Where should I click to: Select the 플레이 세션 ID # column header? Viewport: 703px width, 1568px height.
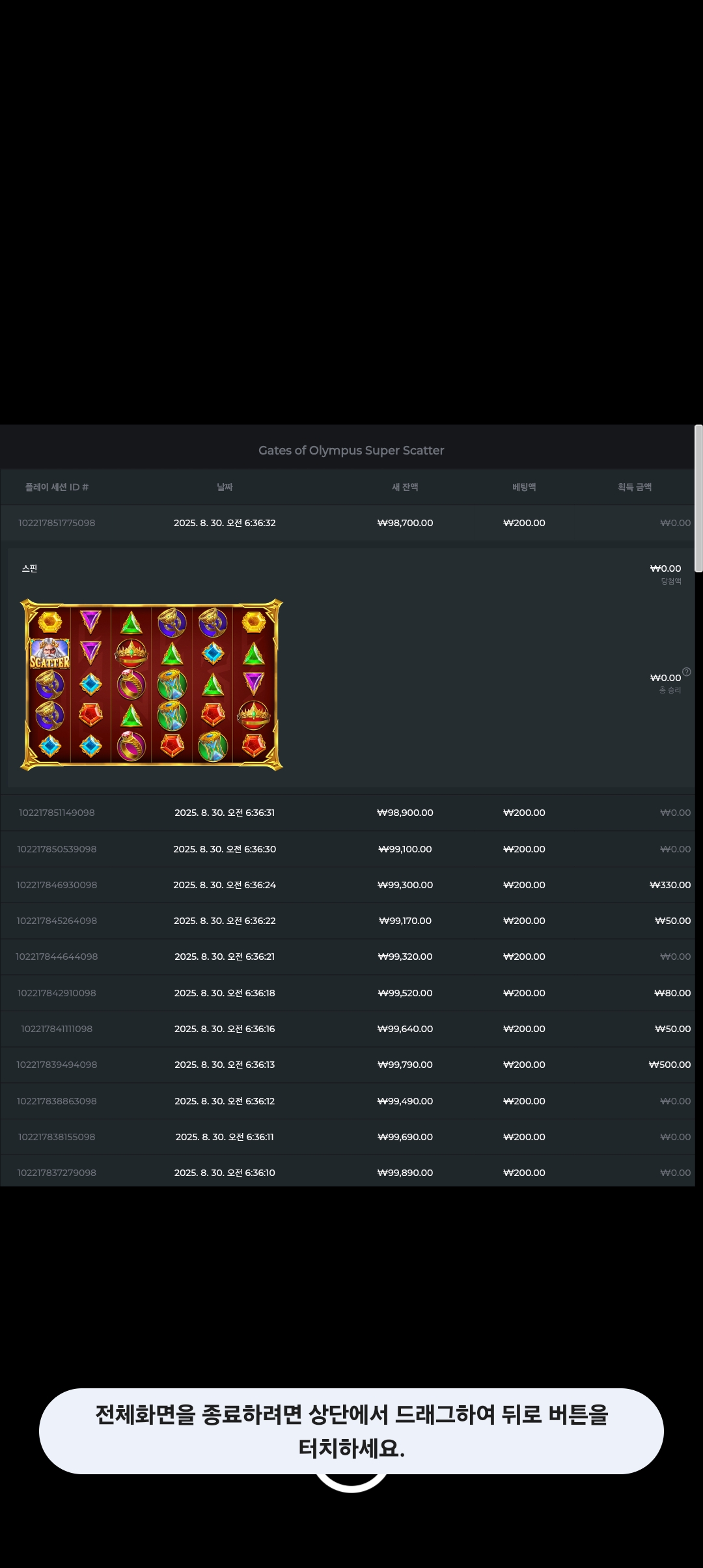pos(57,487)
